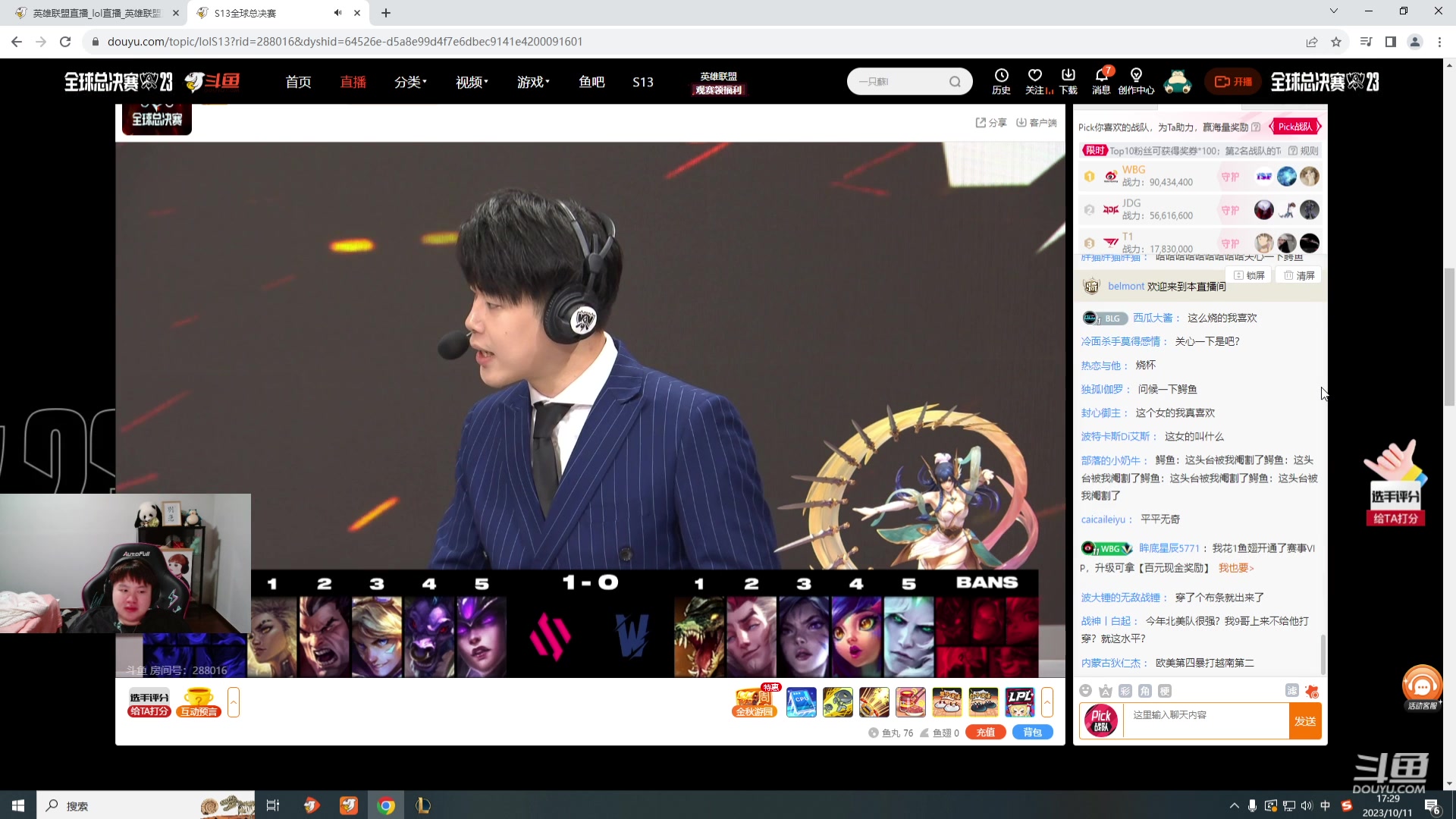Viewport: 1456px width, 819px height.
Task: Expand the arrow beside 互动预言
Action: pos(234,702)
